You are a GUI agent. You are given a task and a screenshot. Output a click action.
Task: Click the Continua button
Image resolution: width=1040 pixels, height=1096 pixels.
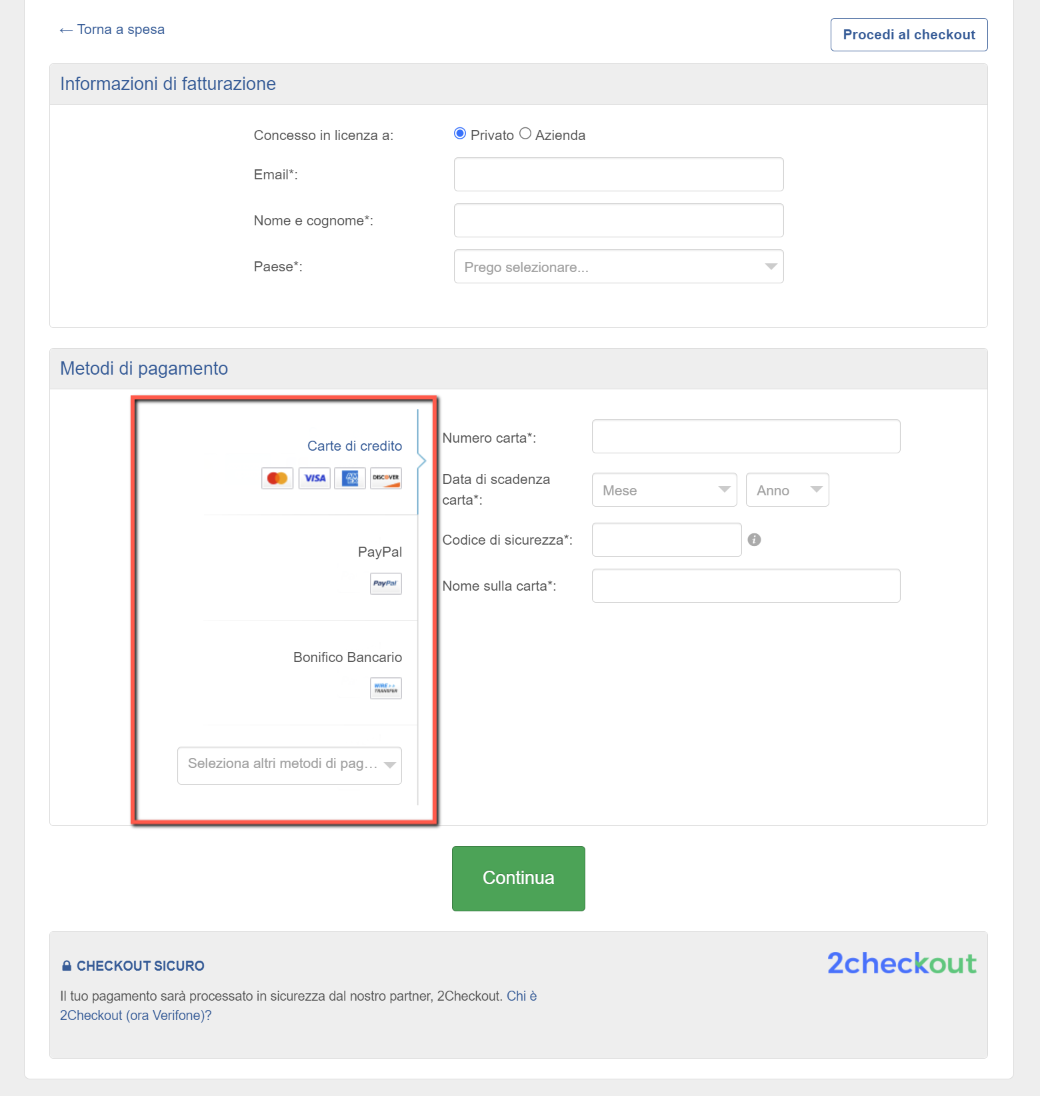pyautogui.click(x=518, y=877)
